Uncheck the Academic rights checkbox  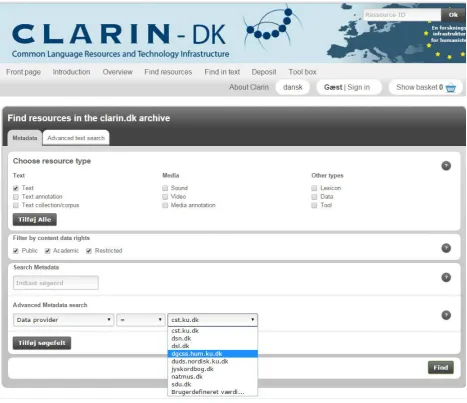tap(47, 251)
